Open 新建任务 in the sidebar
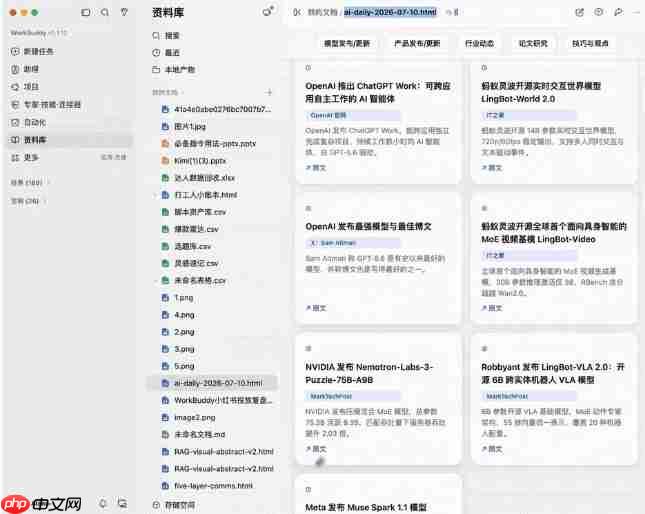Image resolution: width=645 pixels, height=514 pixels. pyautogui.click(x=70, y=51)
